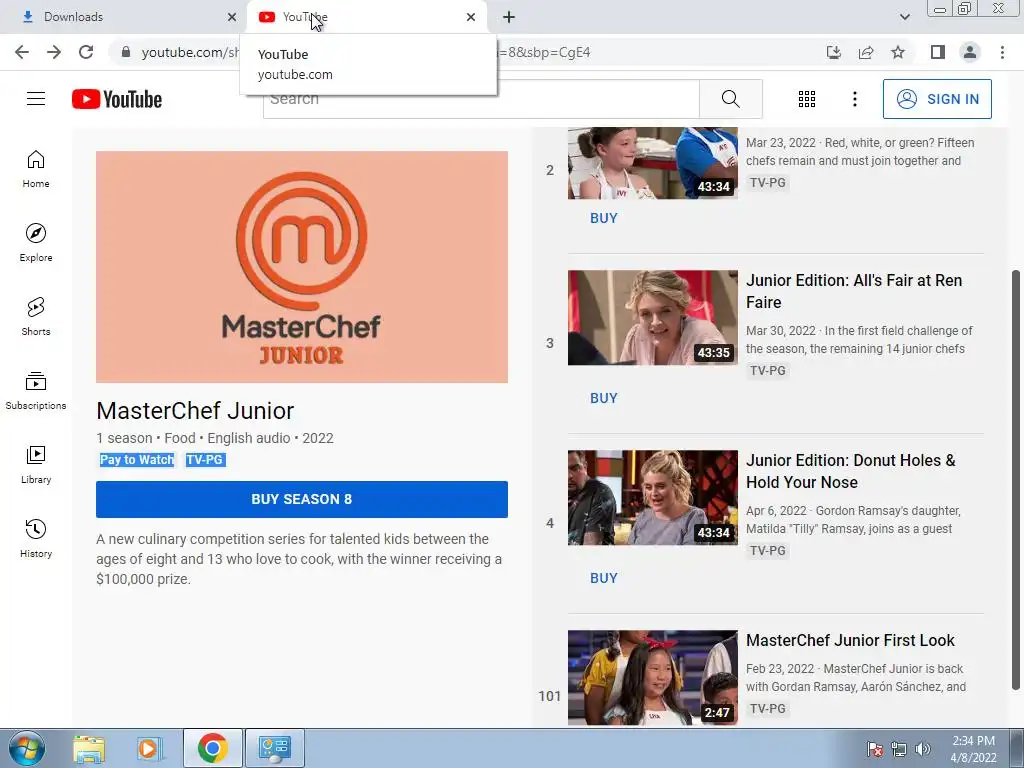Open Windows Media Player from taskbar

pyautogui.click(x=149, y=748)
